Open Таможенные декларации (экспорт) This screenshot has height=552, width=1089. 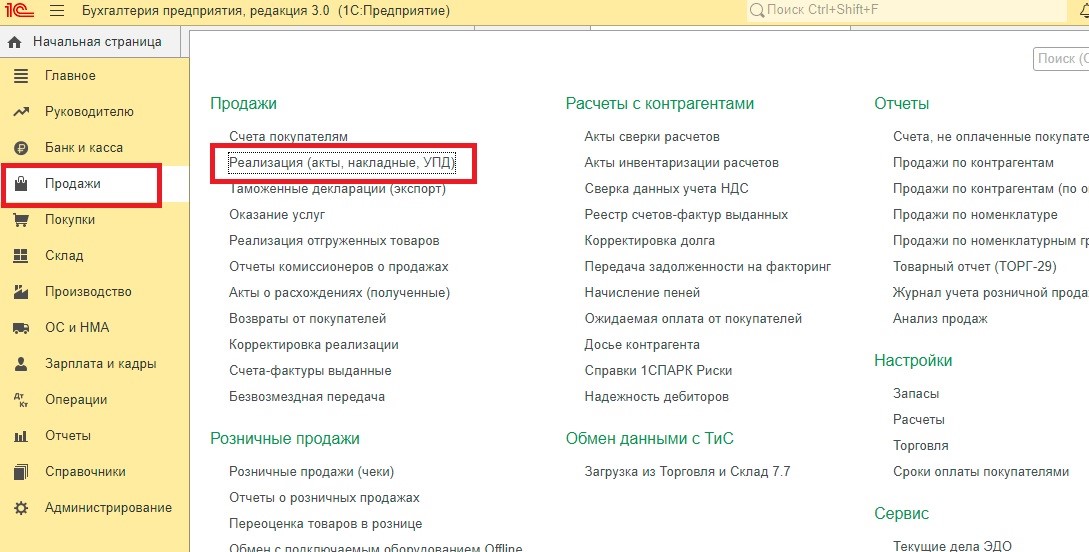pos(338,189)
